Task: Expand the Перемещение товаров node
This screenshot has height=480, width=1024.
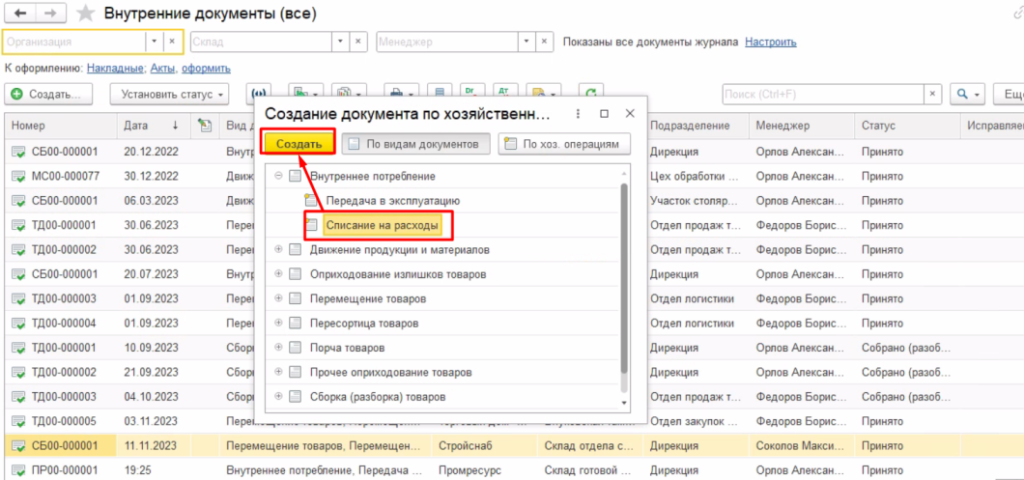Action: [278, 299]
